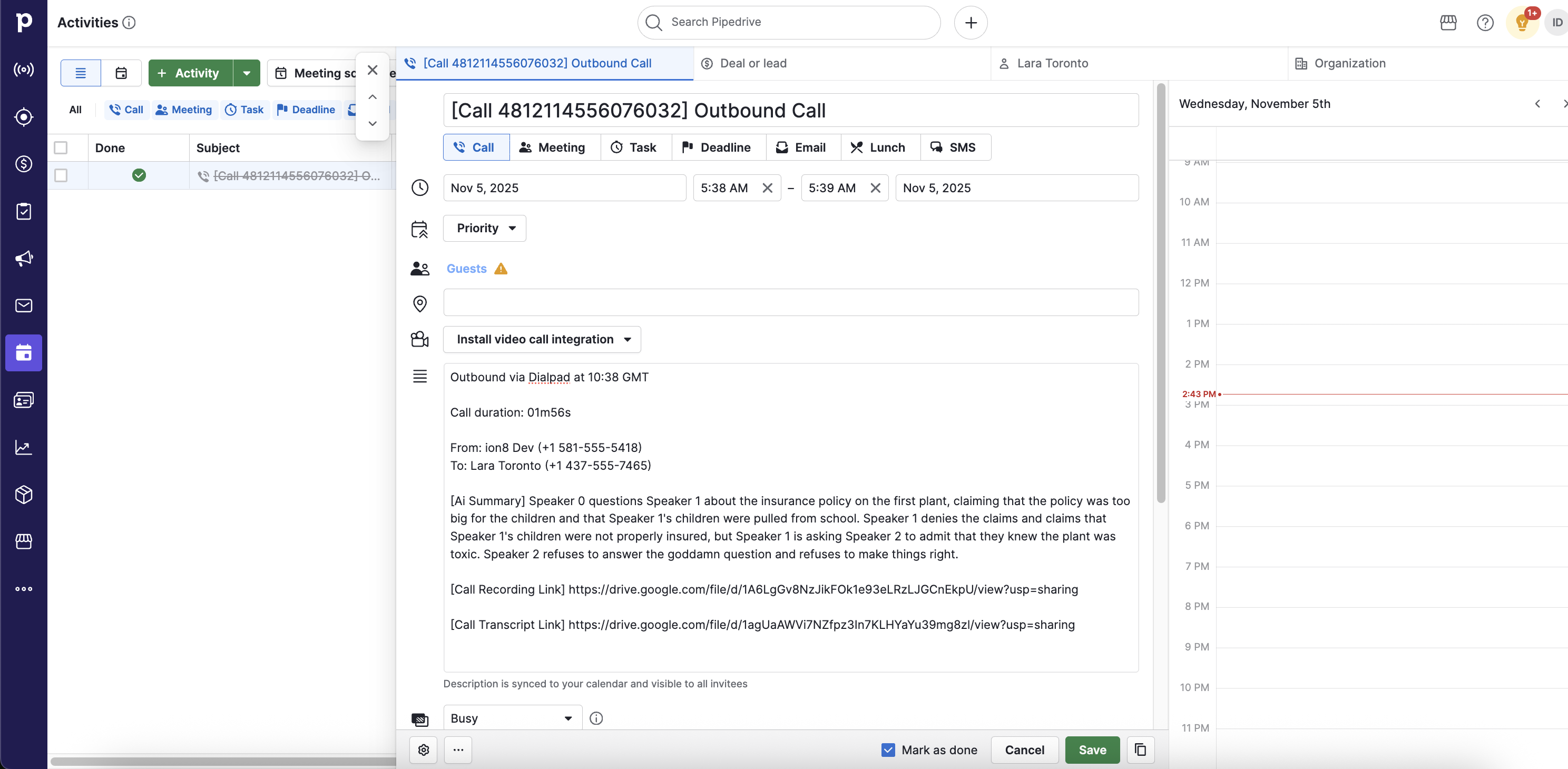Open Install video call integration dropdown
Screen dimensions: 1568x769
(542, 340)
